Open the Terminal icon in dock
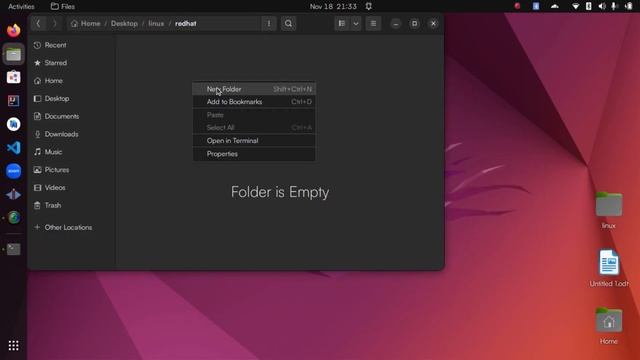This screenshot has width=640, height=360. (13, 249)
